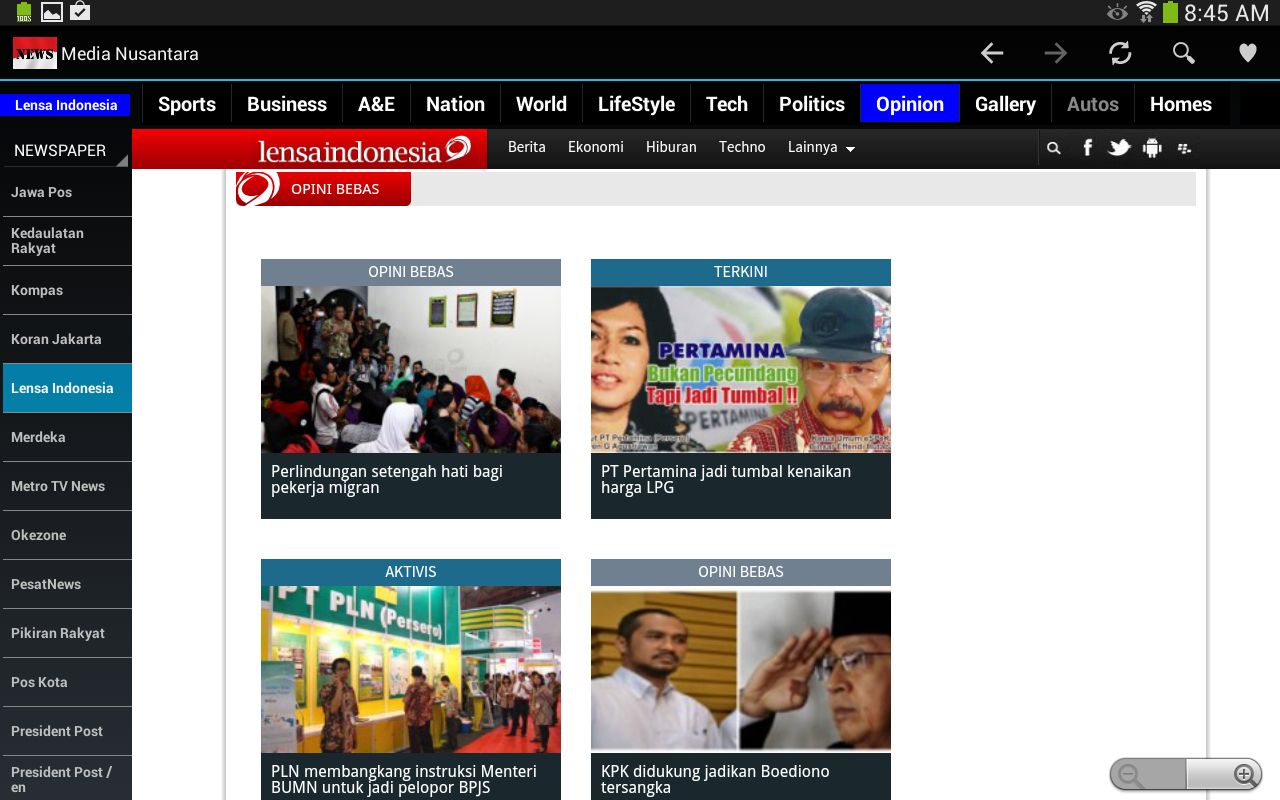Zoom in with the plus magnifier button

pyautogui.click(x=1243, y=774)
